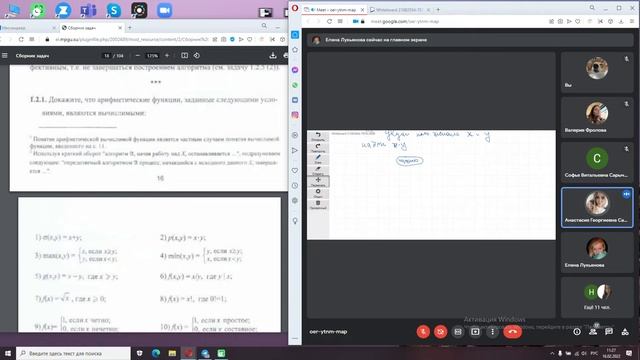The height and width of the screenshot is (360, 640).
Task: Open Microsoft Edge from the taskbar
Action: pyautogui.click(x=156, y=353)
